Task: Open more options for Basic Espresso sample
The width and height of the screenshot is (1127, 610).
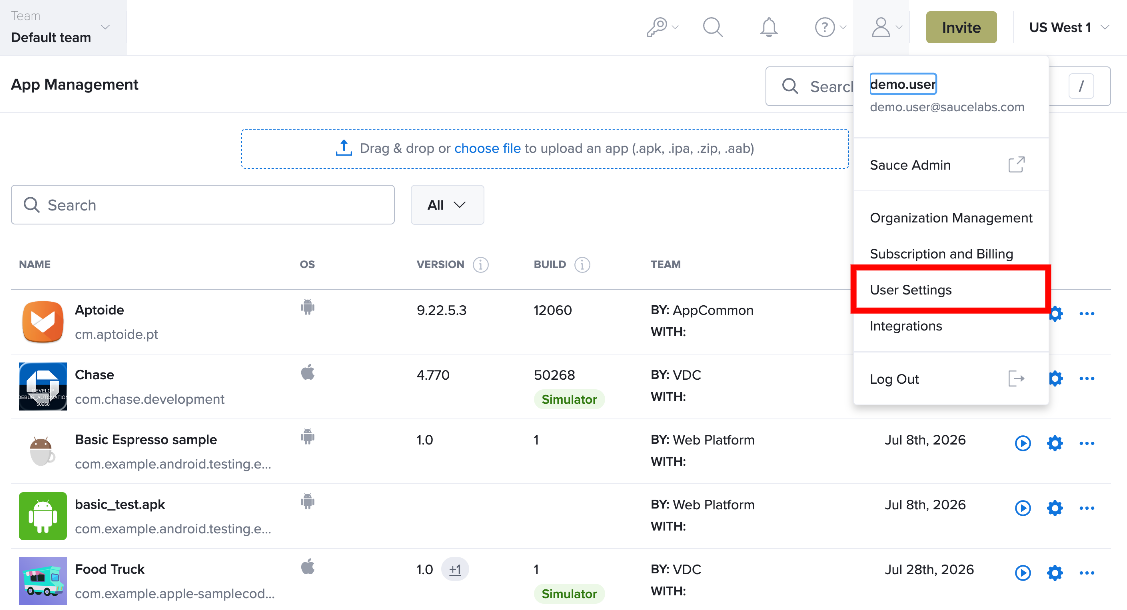Action: [1087, 443]
